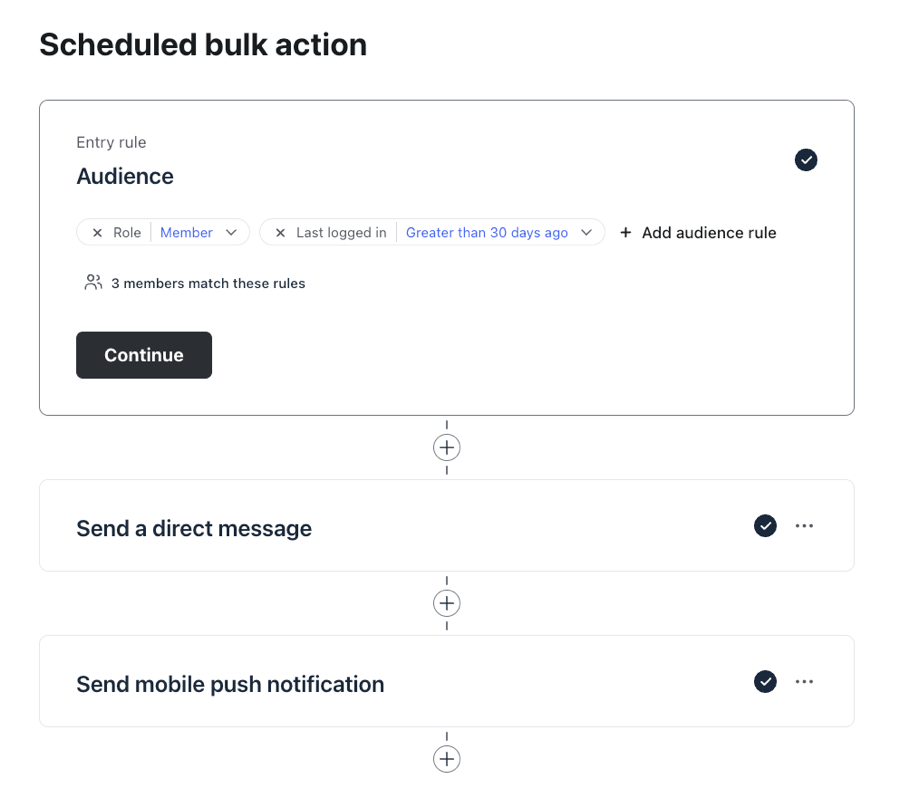The image size is (900, 798).
Task: Click the members icon beside match count
Action: pyautogui.click(x=93, y=283)
